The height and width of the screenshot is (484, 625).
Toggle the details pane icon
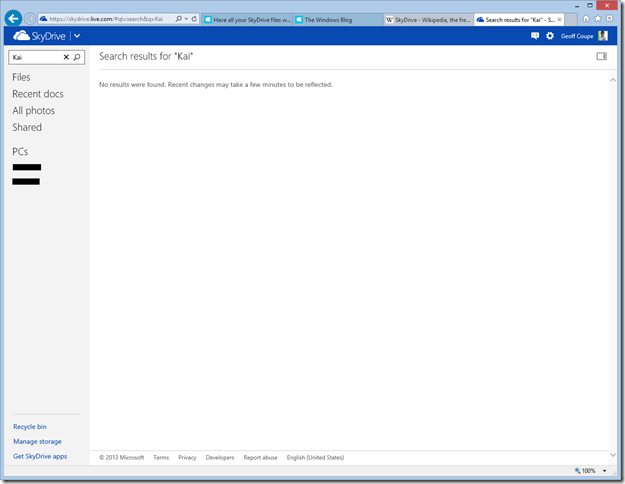coord(601,56)
